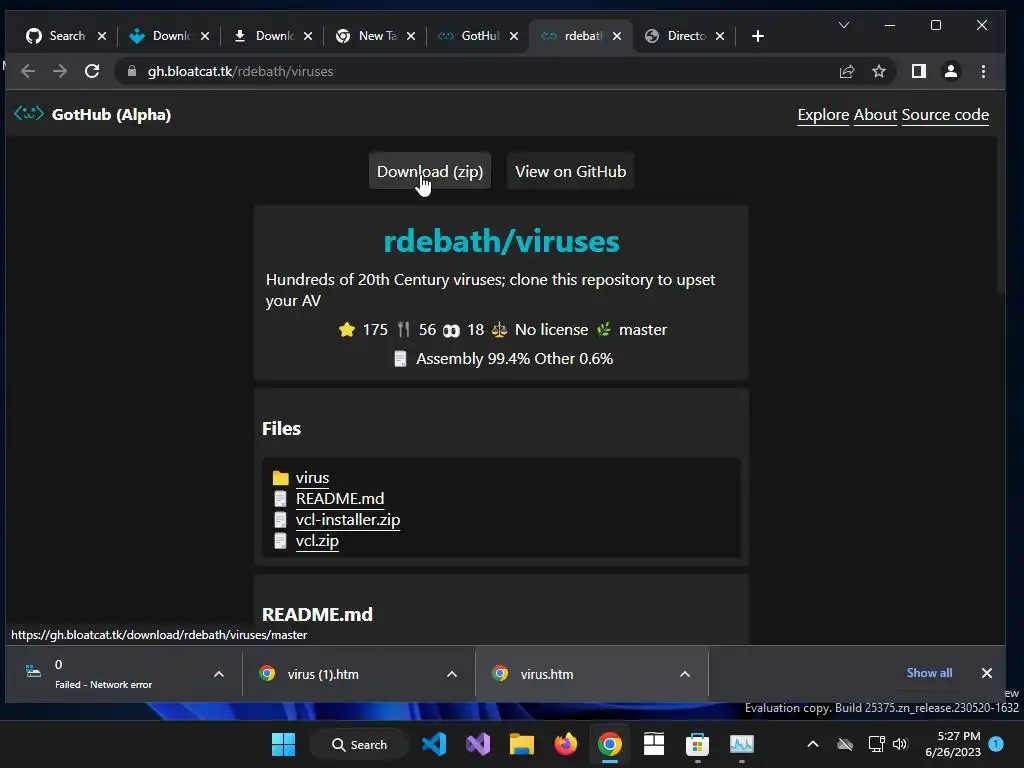The height and width of the screenshot is (768, 1024).
Task: Click the taskbar Search box
Action: coord(359,744)
